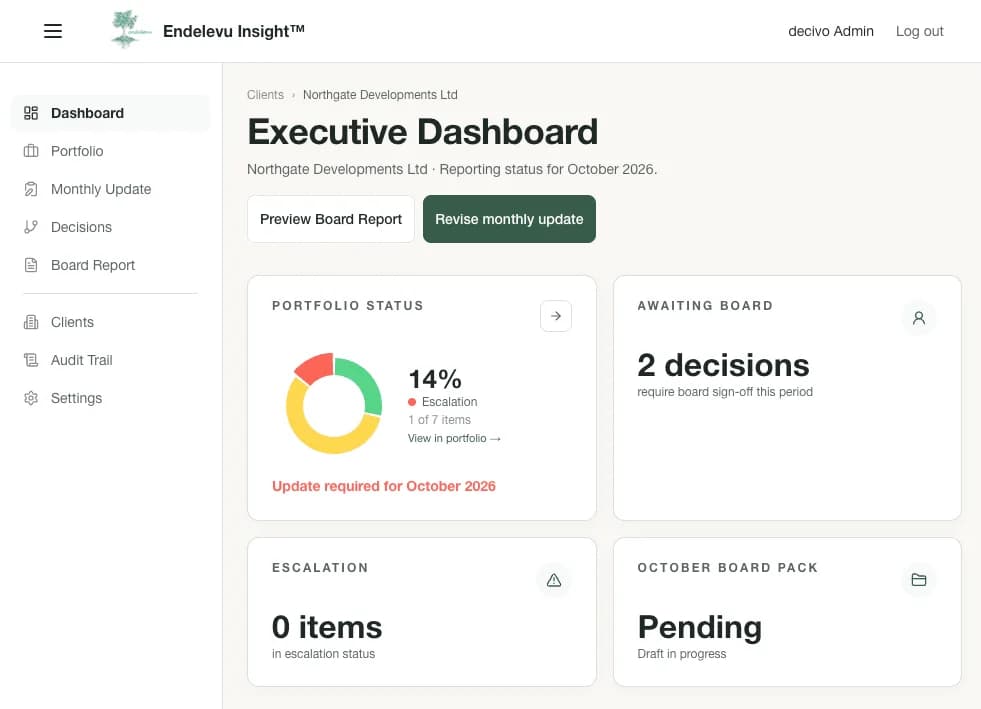Screen dimensions: 981x709
Task: Click the 0 items escalation figure
Action: point(327,627)
